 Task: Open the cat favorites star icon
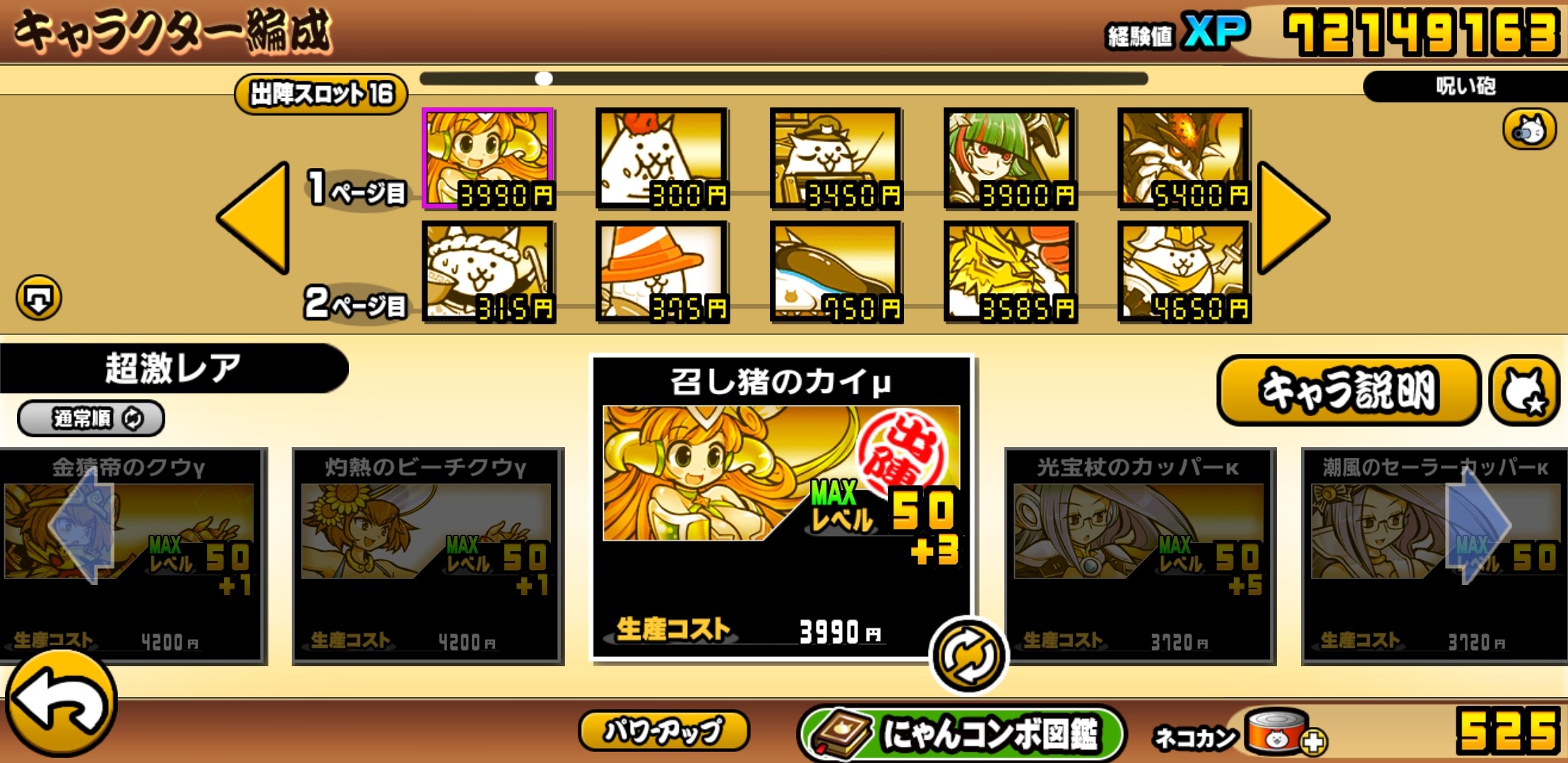1524,391
